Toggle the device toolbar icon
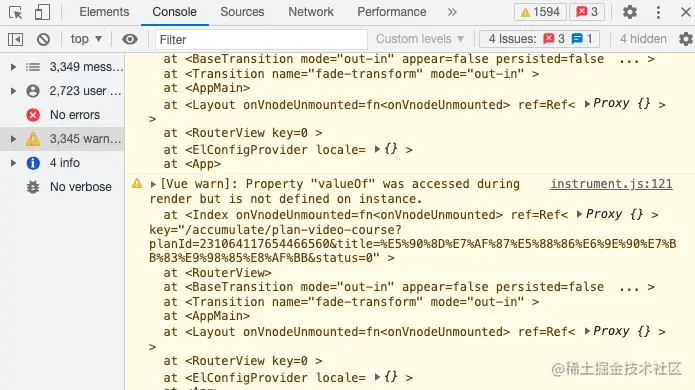Image resolution: width=695 pixels, height=390 pixels. 42,12
